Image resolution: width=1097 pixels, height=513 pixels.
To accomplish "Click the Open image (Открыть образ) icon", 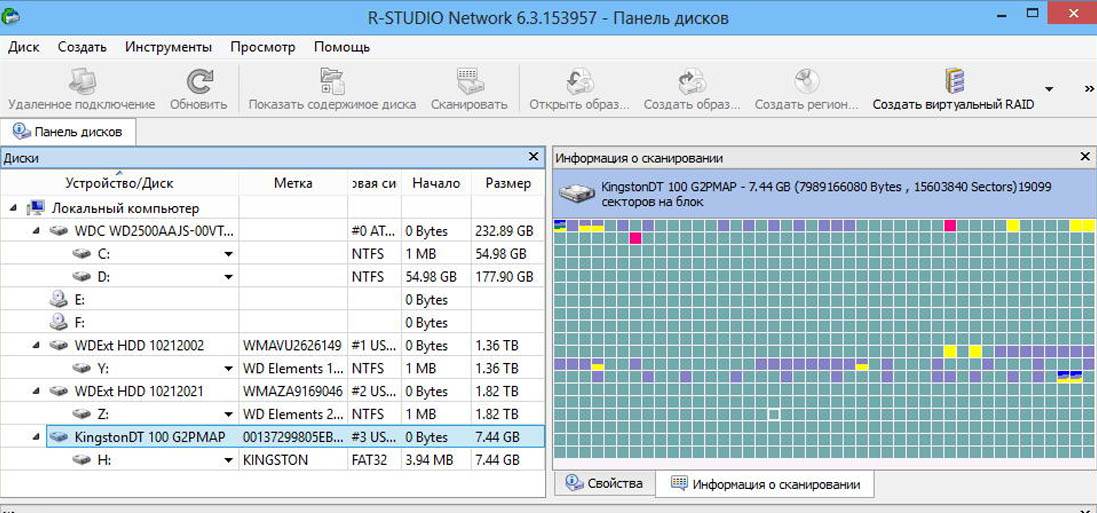I will [x=578, y=82].
